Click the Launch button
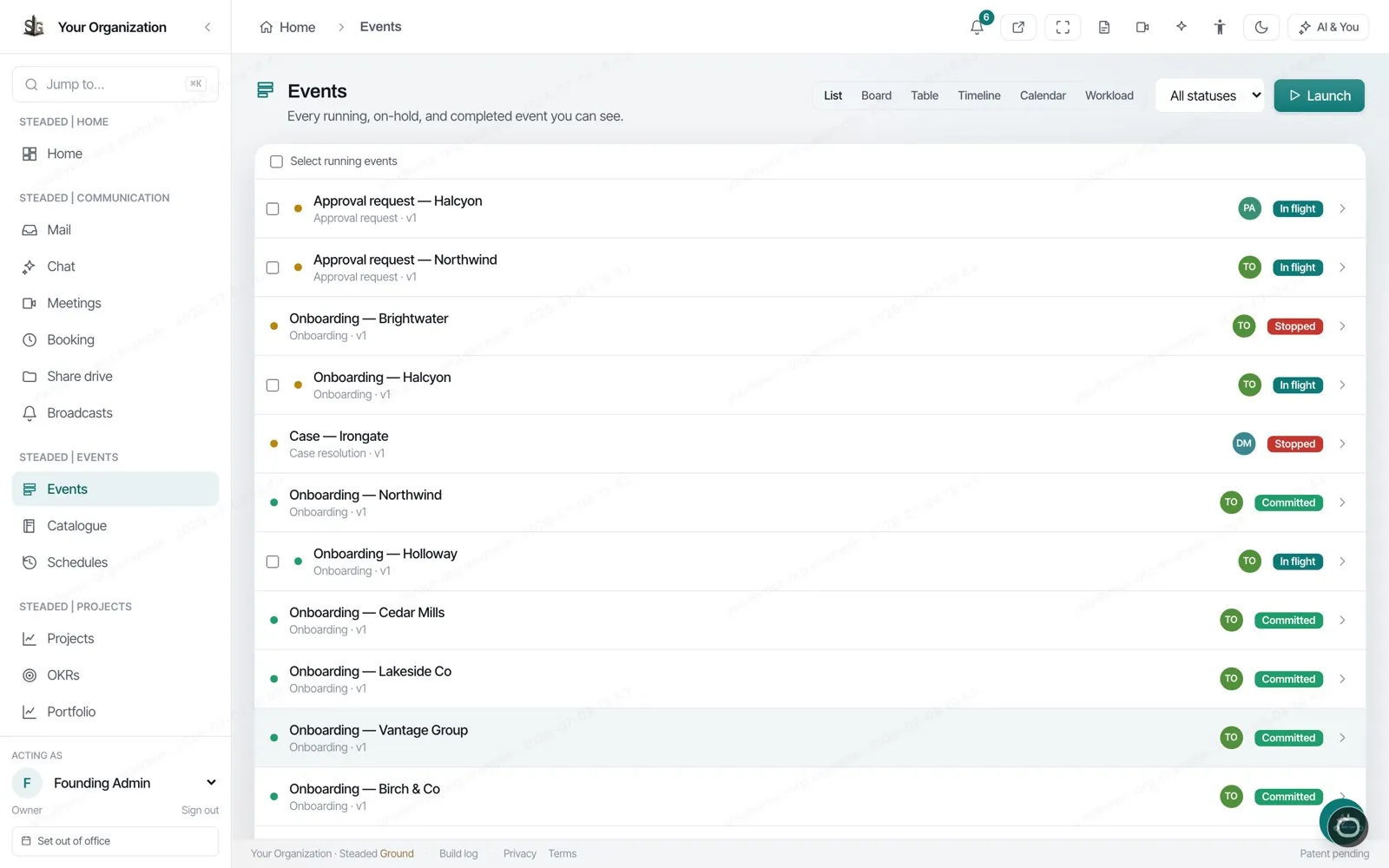Image resolution: width=1389 pixels, height=868 pixels. tap(1319, 95)
